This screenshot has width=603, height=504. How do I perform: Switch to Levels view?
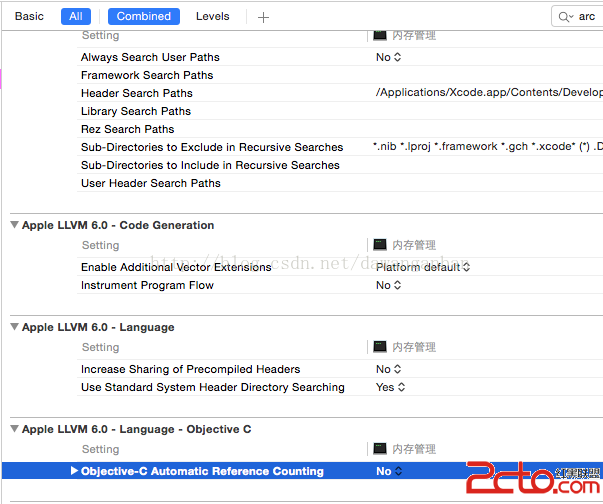coord(212,16)
